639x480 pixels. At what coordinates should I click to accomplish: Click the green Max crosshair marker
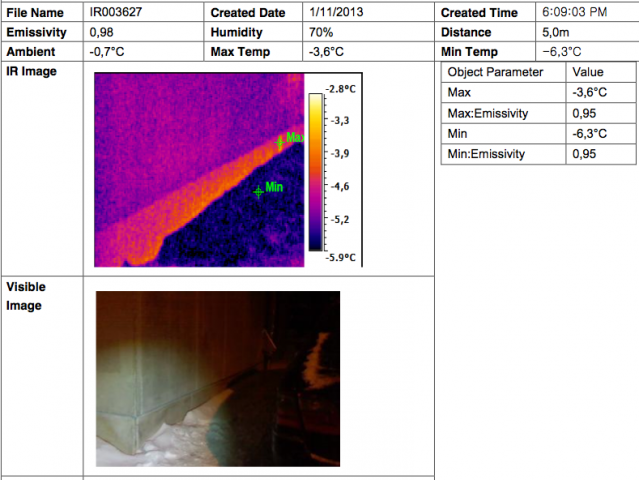pyautogui.click(x=279, y=142)
